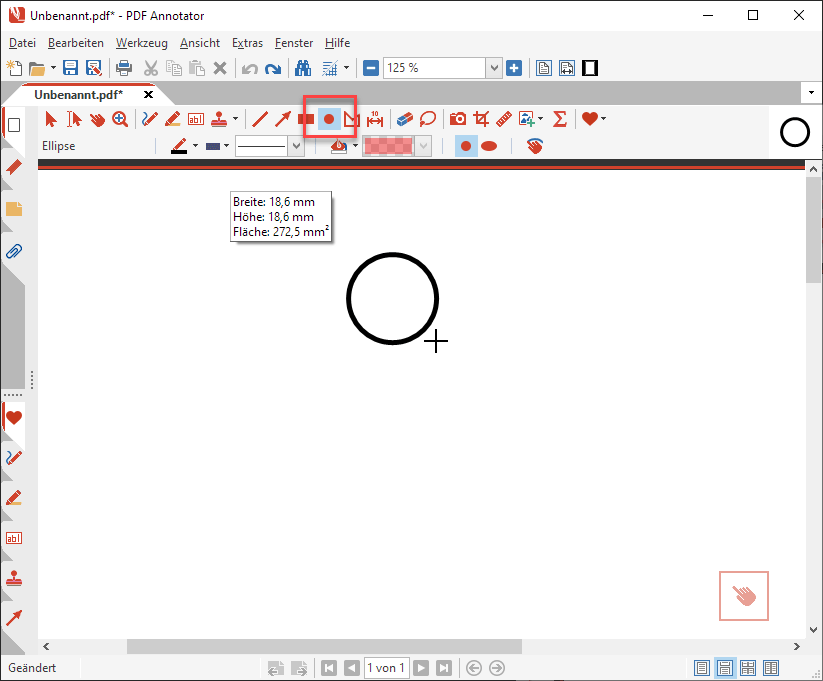
Task: Select the Lasso tool
Action: tap(428, 119)
